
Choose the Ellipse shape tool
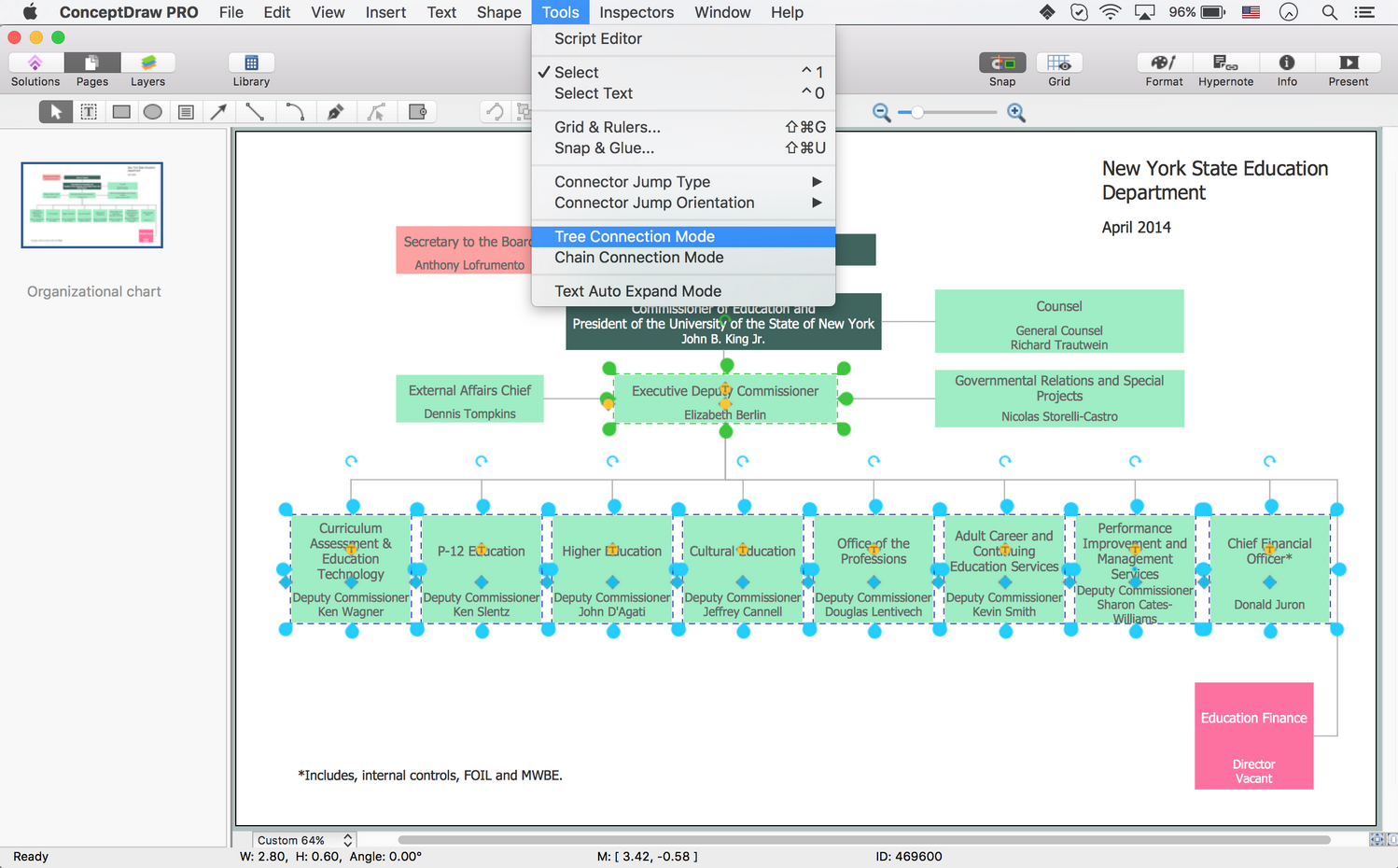(x=153, y=112)
